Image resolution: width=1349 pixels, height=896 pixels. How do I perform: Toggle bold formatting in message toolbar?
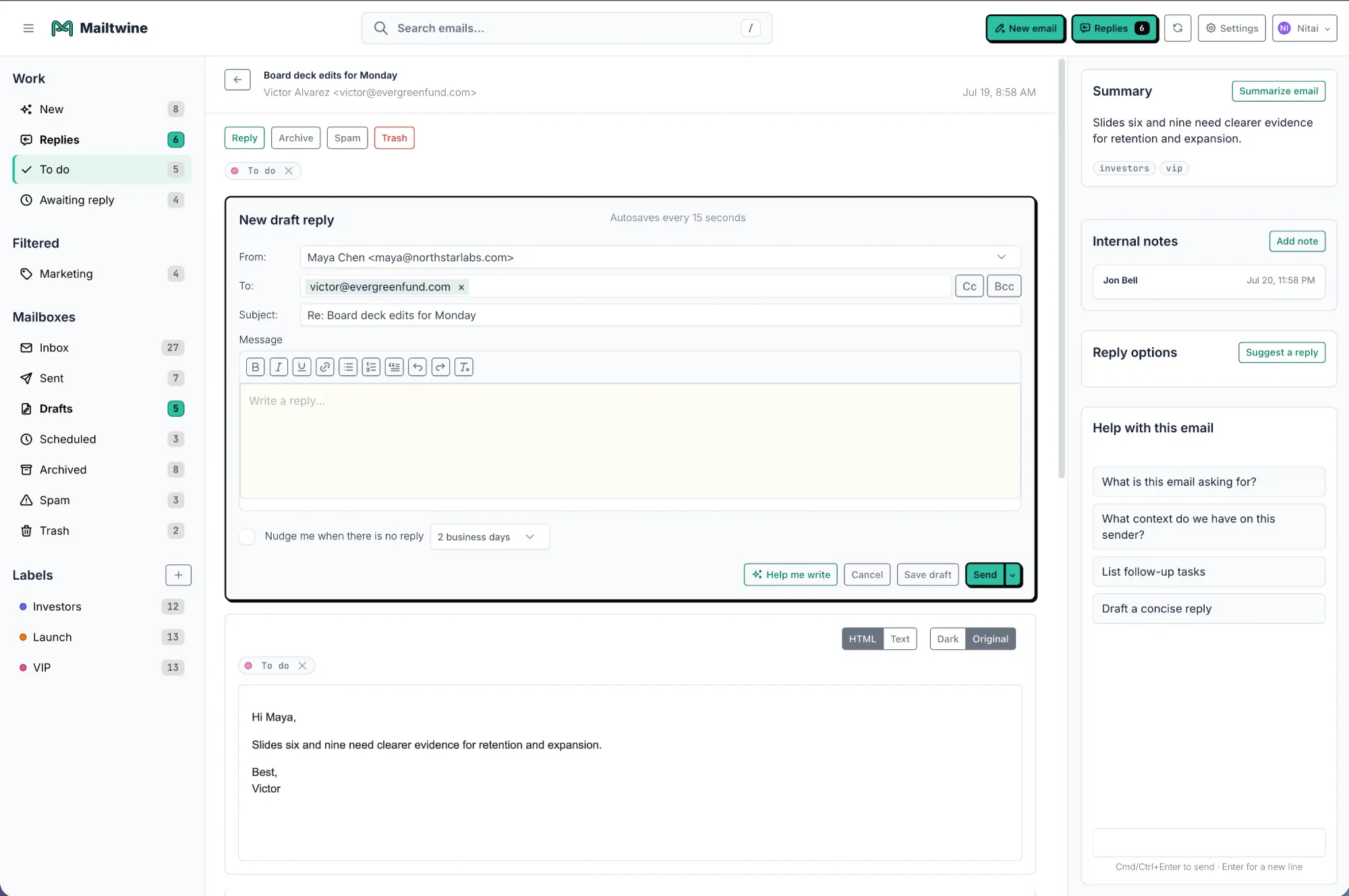click(x=255, y=367)
